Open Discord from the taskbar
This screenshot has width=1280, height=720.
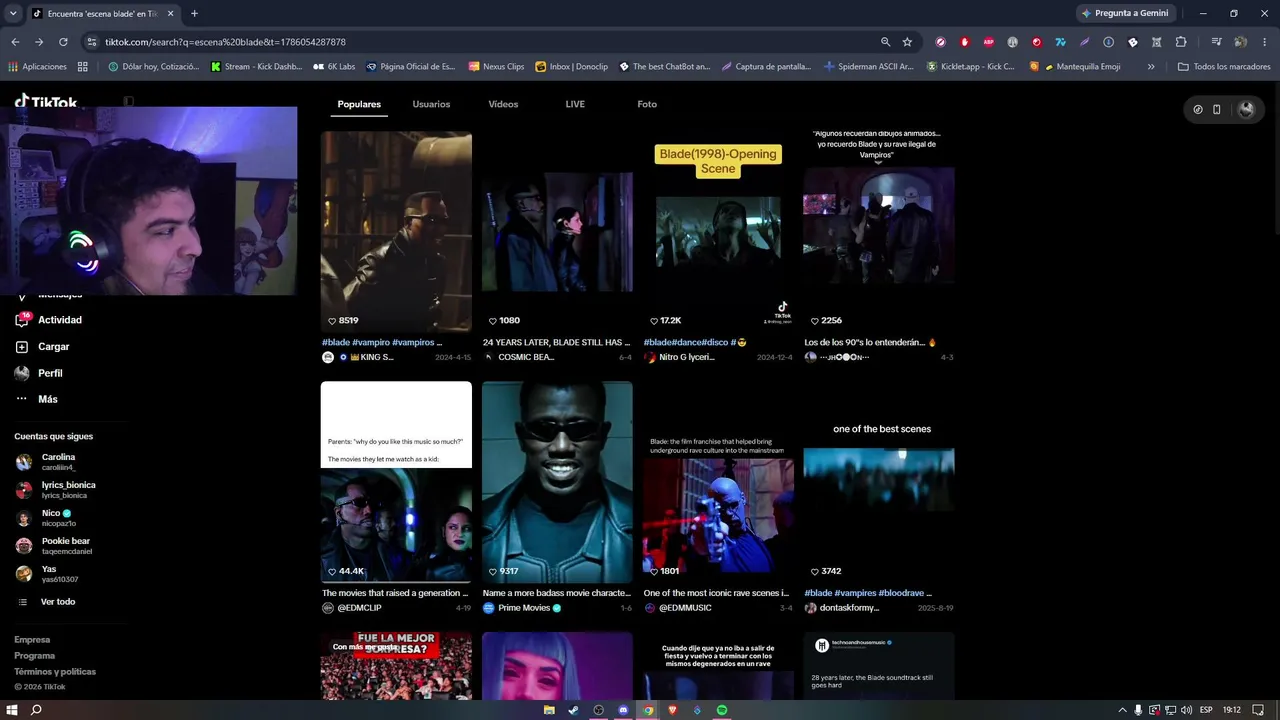[623, 710]
